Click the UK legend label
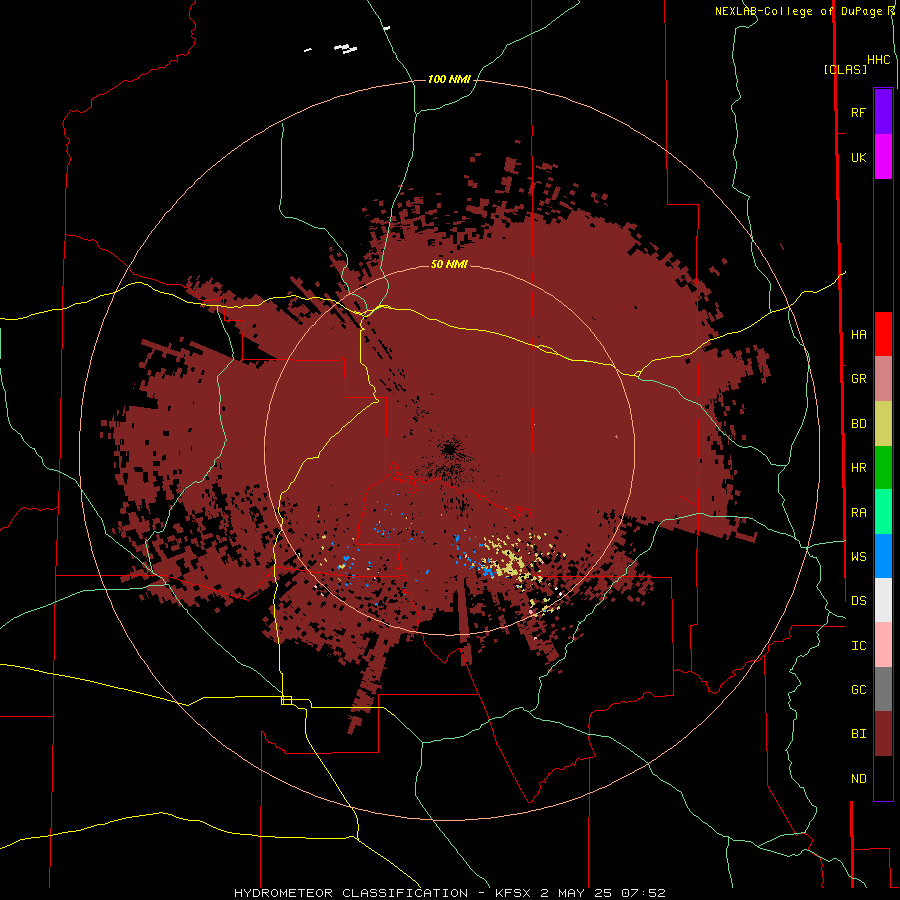This screenshot has height=900, width=900. (x=858, y=157)
